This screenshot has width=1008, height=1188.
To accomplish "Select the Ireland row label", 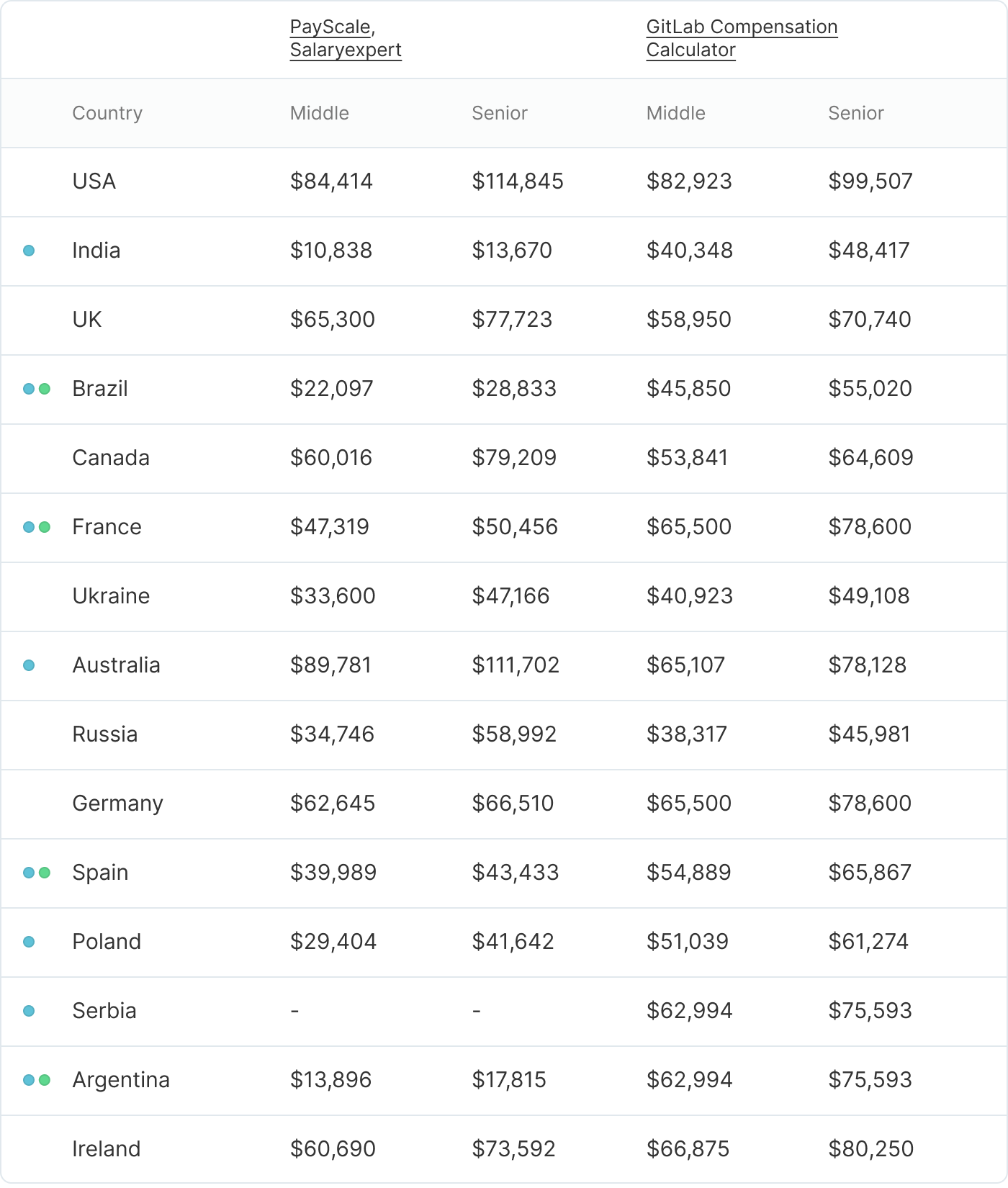I will (106, 1149).
